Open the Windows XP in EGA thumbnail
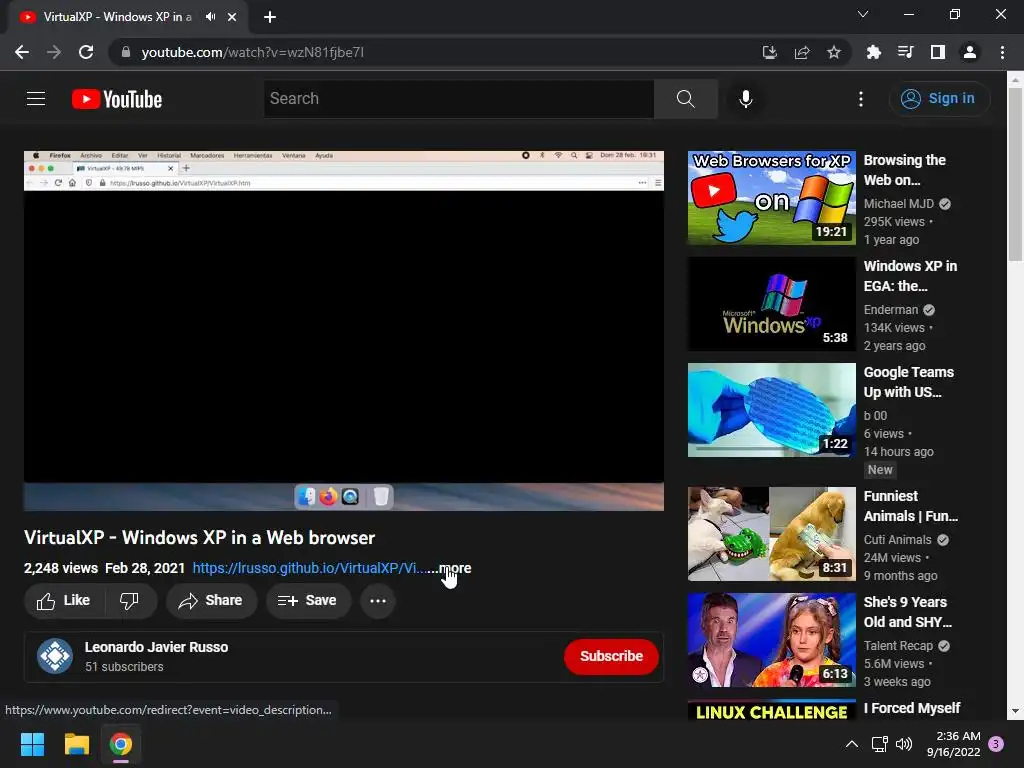 [x=771, y=304]
